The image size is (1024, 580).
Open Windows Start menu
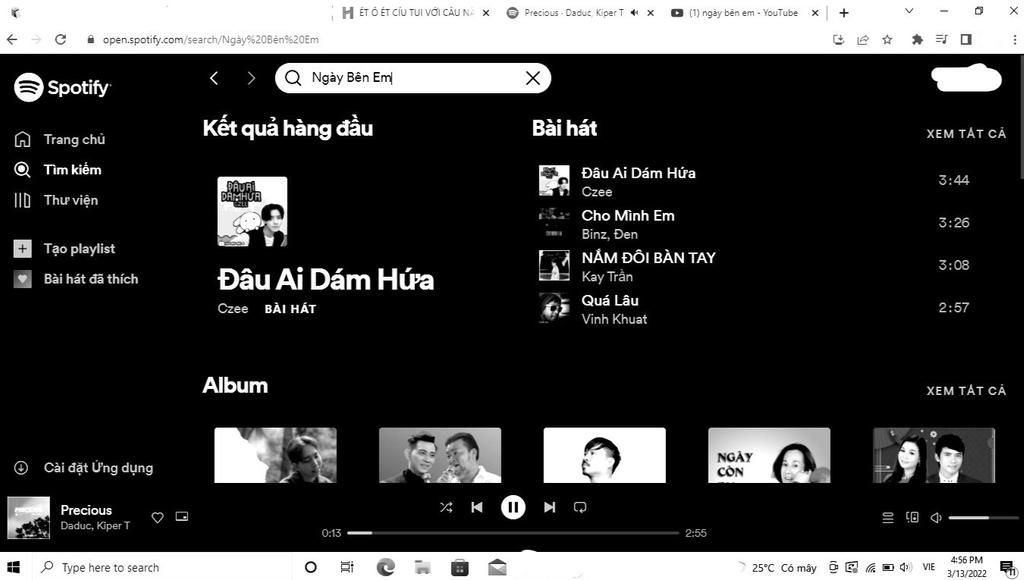(x=13, y=567)
